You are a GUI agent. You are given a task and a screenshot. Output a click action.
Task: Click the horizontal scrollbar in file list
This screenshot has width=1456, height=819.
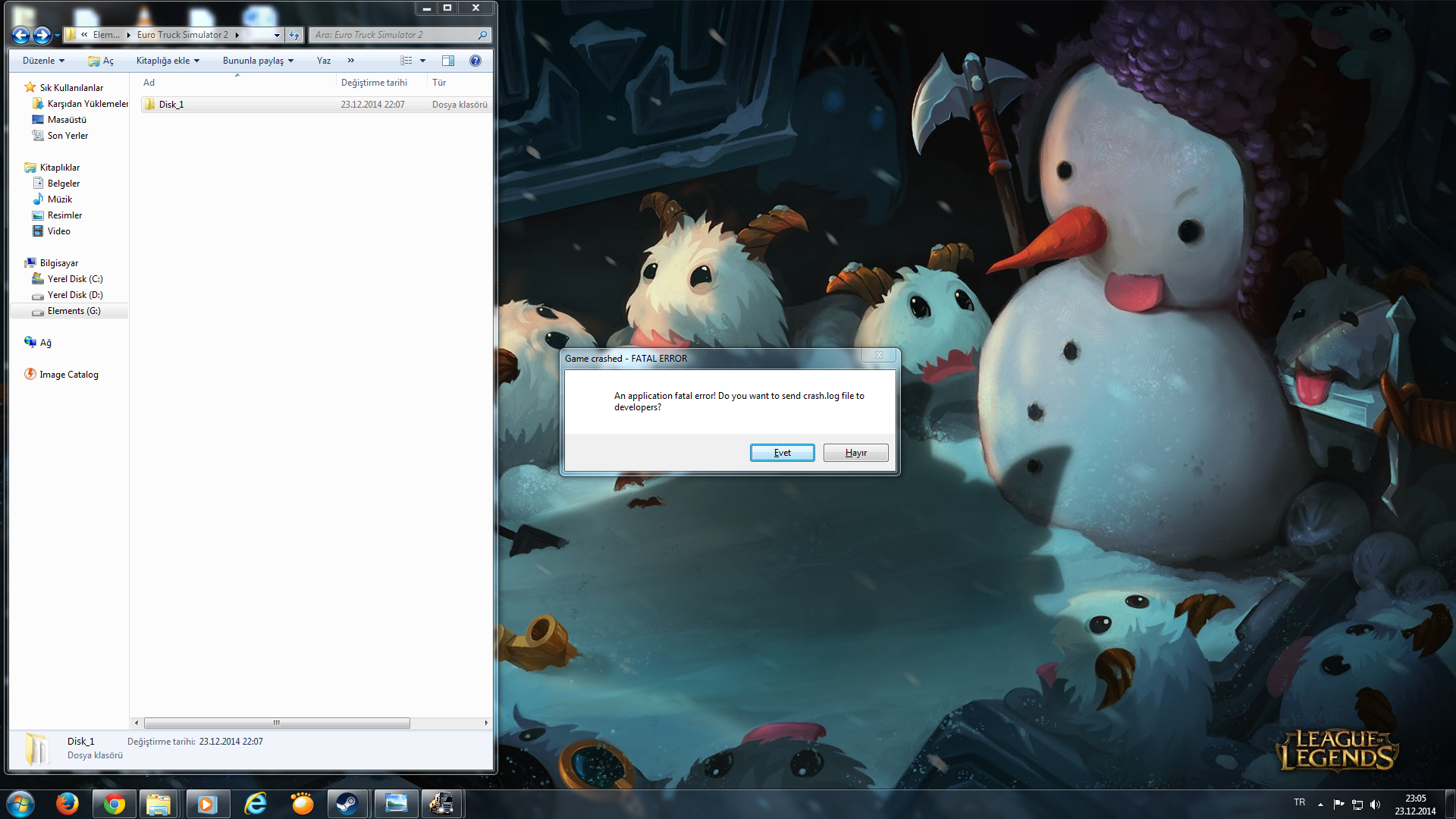pyautogui.click(x=277, y=723)
